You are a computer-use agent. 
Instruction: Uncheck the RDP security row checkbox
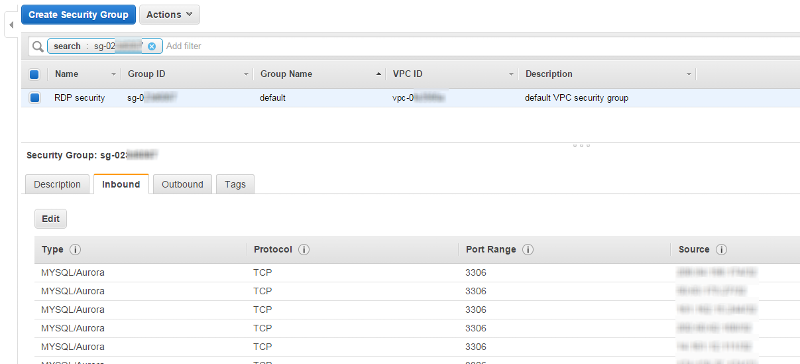pyautogui.click(x=34, y=98)
